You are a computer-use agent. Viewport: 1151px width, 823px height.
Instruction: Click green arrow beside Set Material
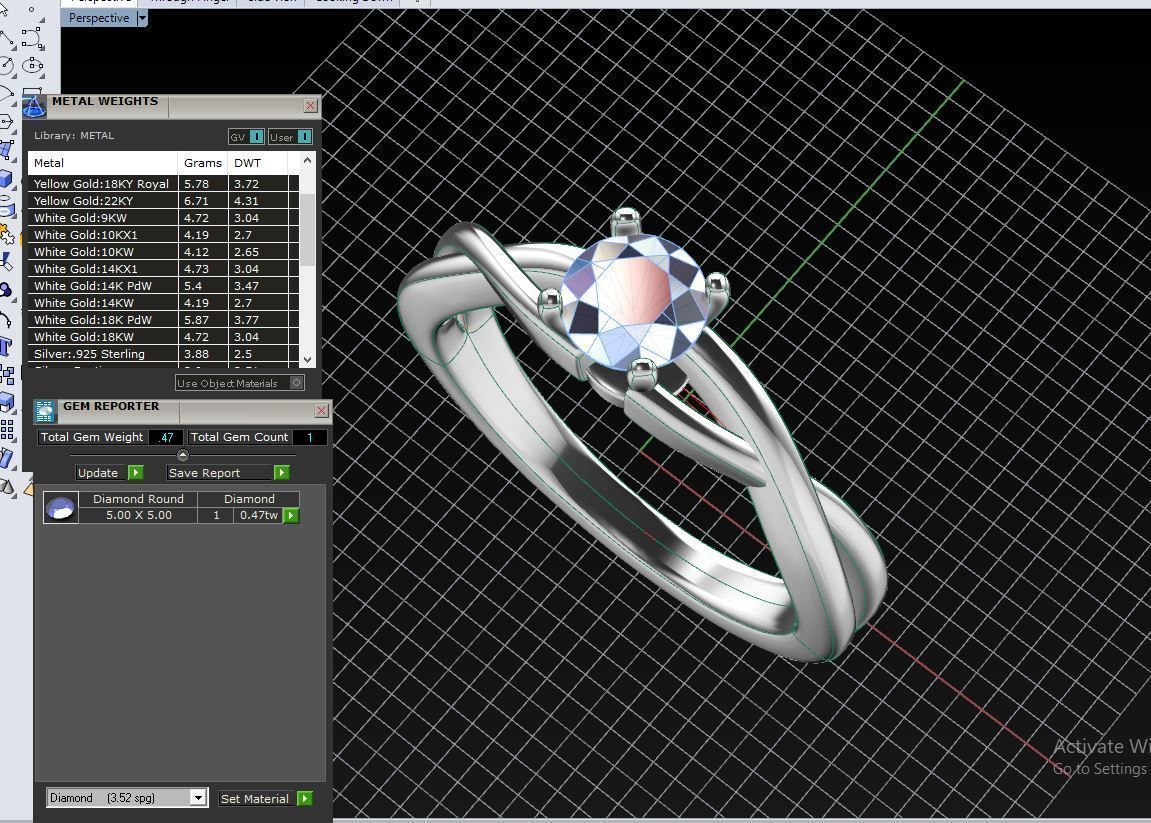(305, 798)
